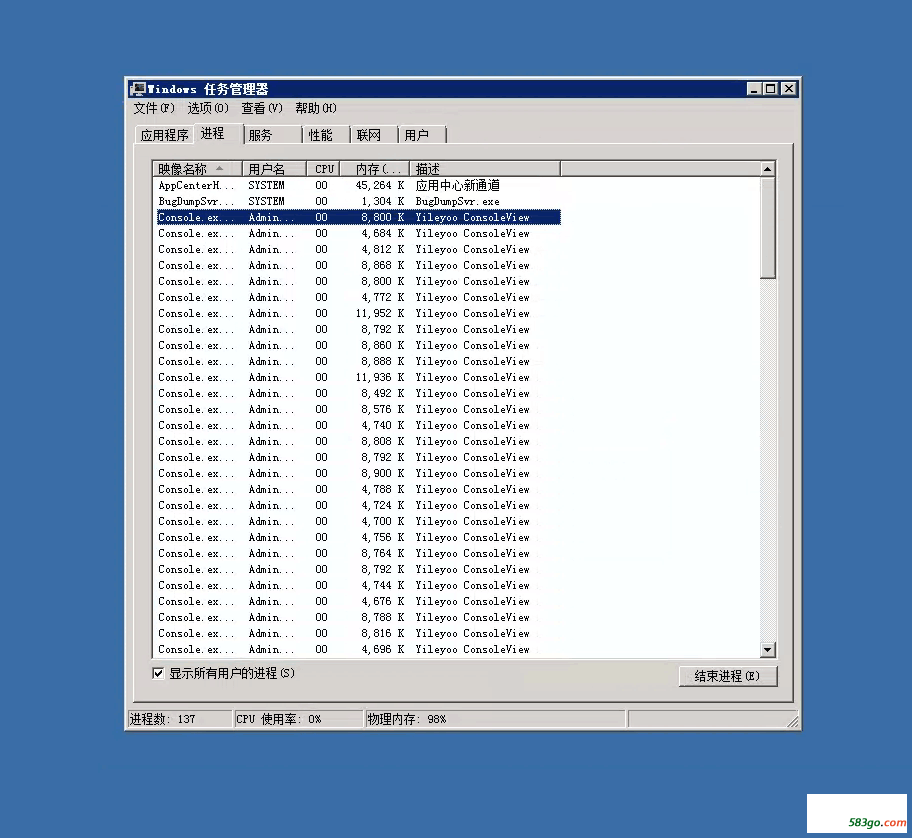Open the 帮助(H) menu
Viewport: 912px width, 838px height.
tap(316, 108)
